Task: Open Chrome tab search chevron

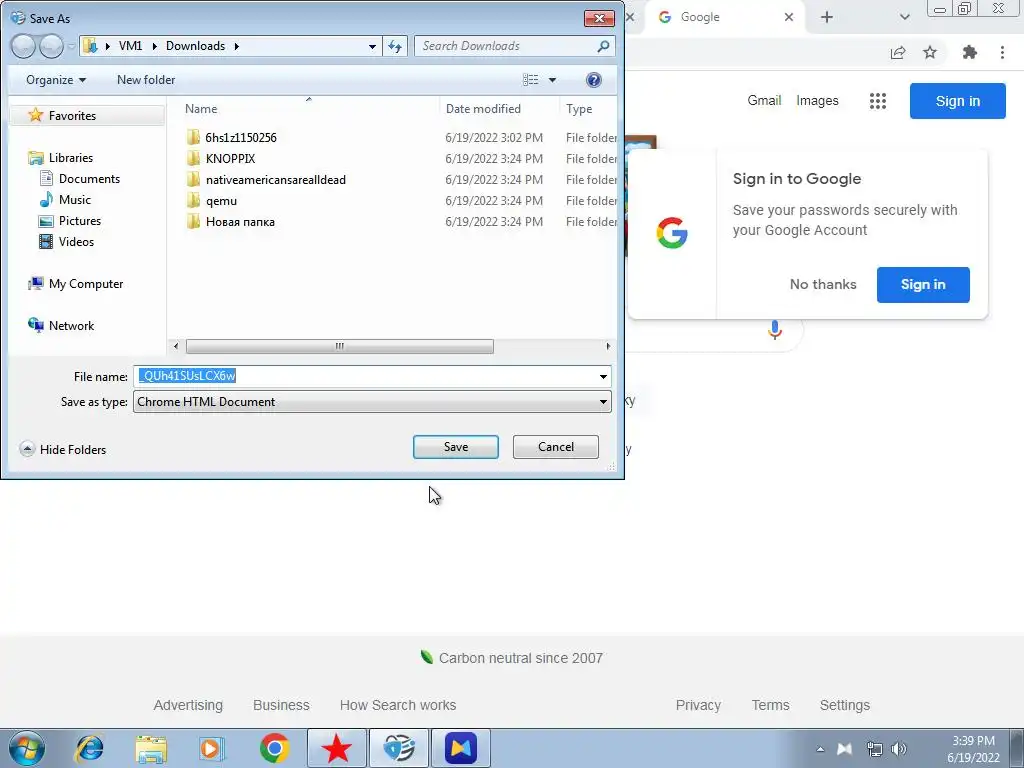Action: click(904, 17)
